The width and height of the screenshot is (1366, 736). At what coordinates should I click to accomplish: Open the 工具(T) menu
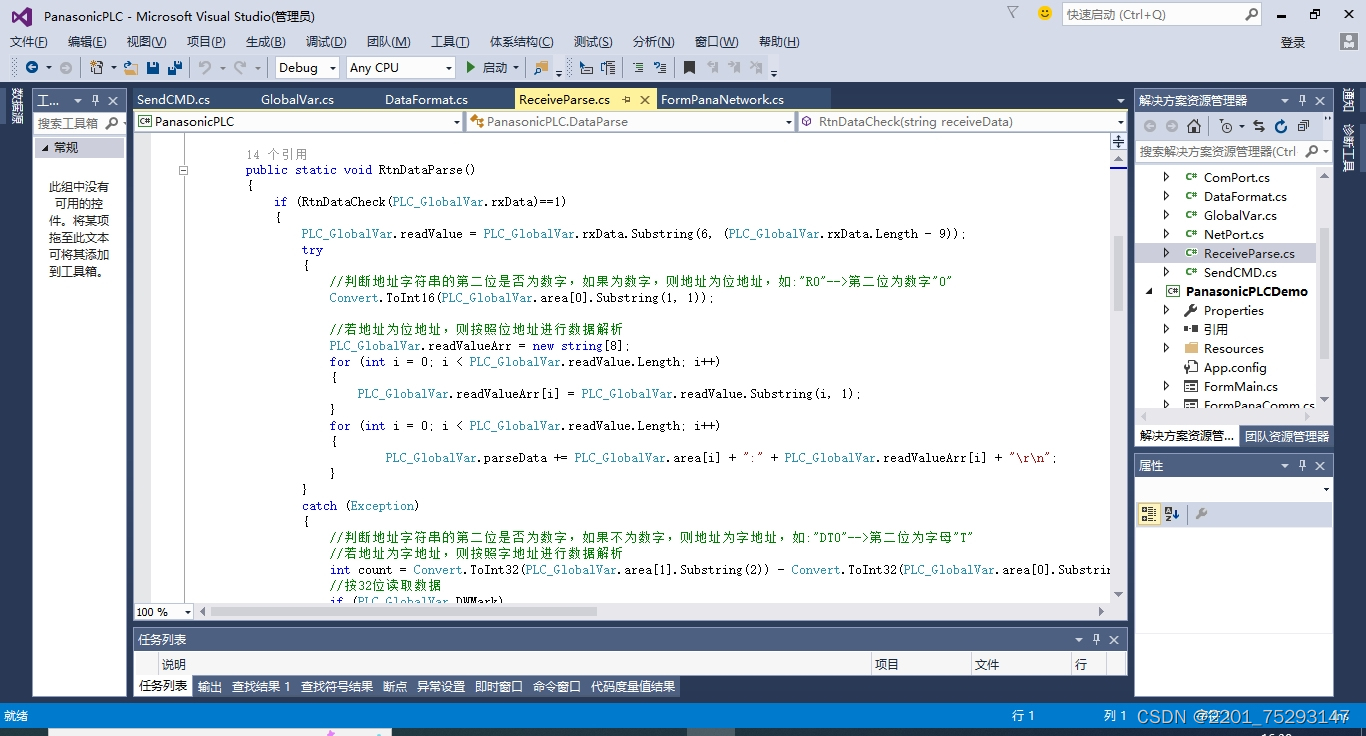[x=450, y=41]
